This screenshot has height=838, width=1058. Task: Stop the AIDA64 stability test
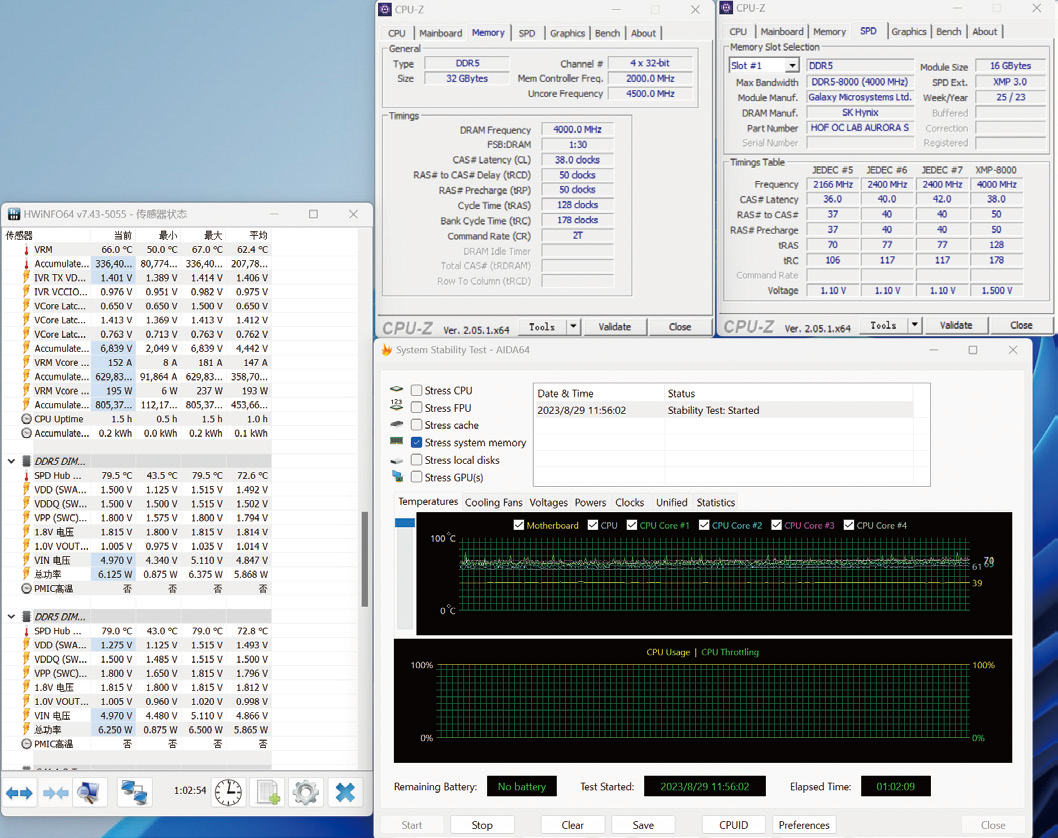click(x=482, y=824)
